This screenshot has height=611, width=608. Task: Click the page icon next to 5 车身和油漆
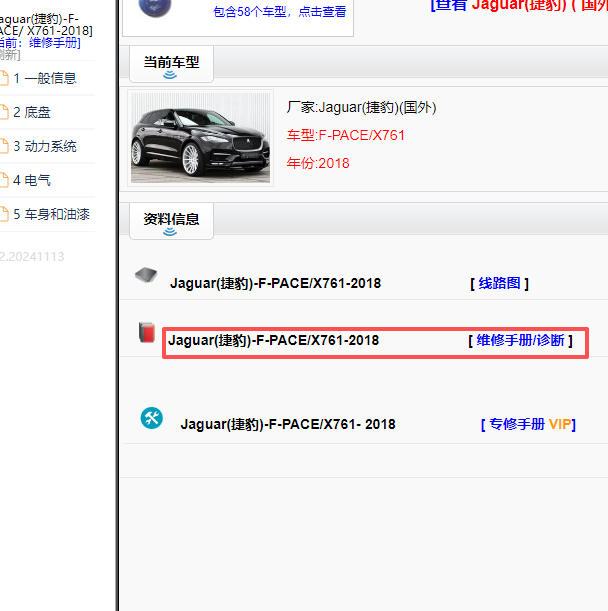click(4, 214)
